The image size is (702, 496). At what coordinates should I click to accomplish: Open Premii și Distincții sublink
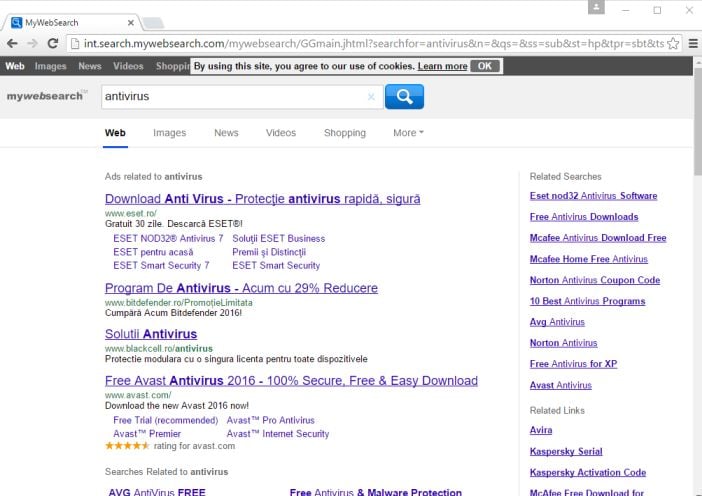[269, 252]
